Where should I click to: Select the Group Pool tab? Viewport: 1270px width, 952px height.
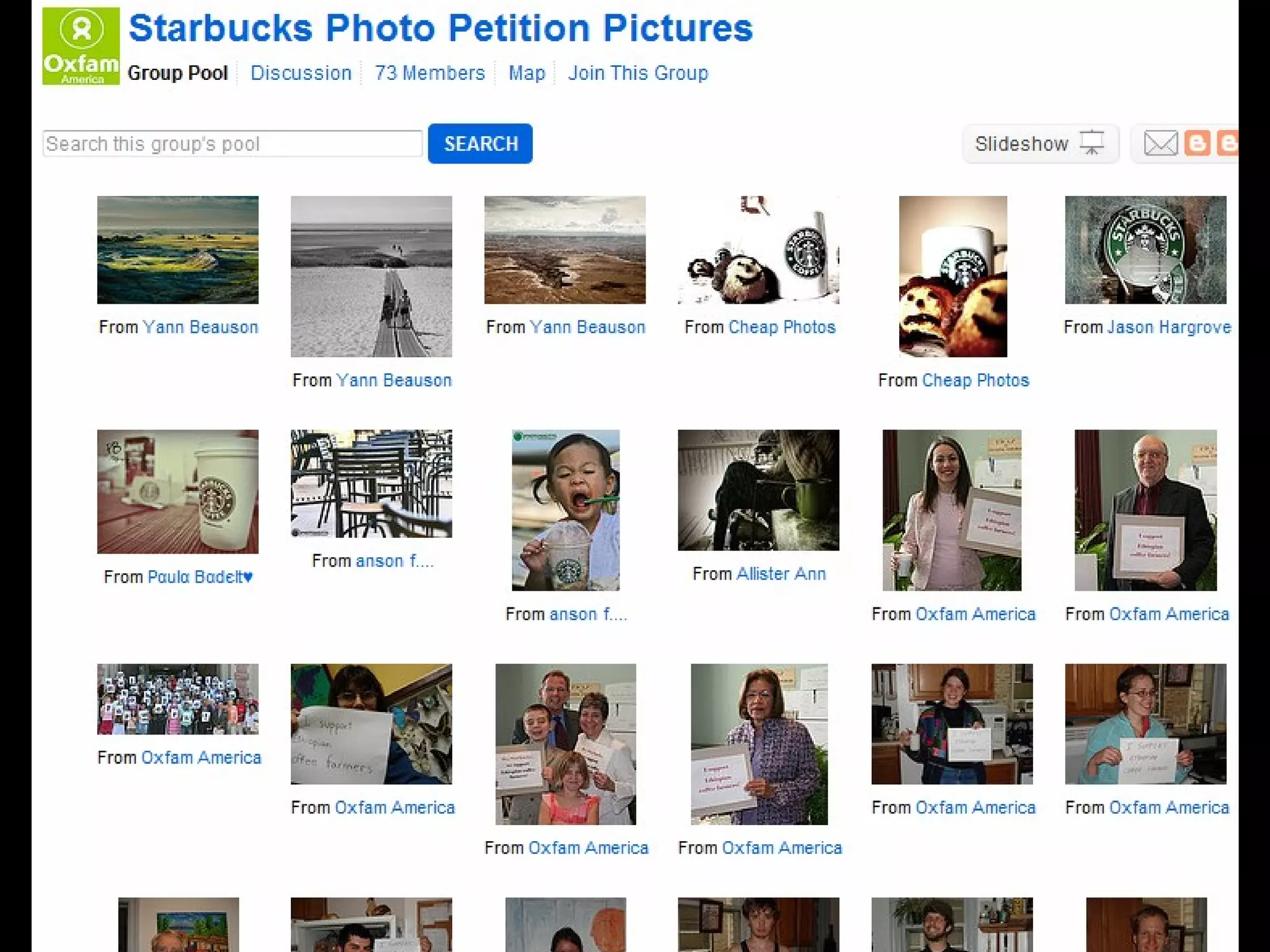pos(178,73)
